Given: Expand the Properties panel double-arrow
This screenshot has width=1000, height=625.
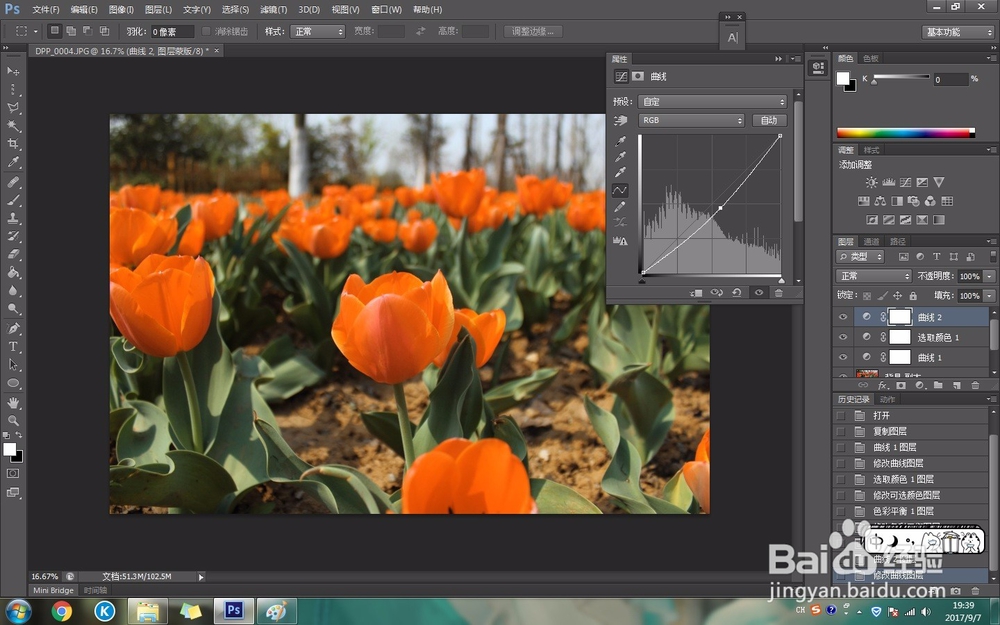Looking at the screenshot, I should pos(778,59).
